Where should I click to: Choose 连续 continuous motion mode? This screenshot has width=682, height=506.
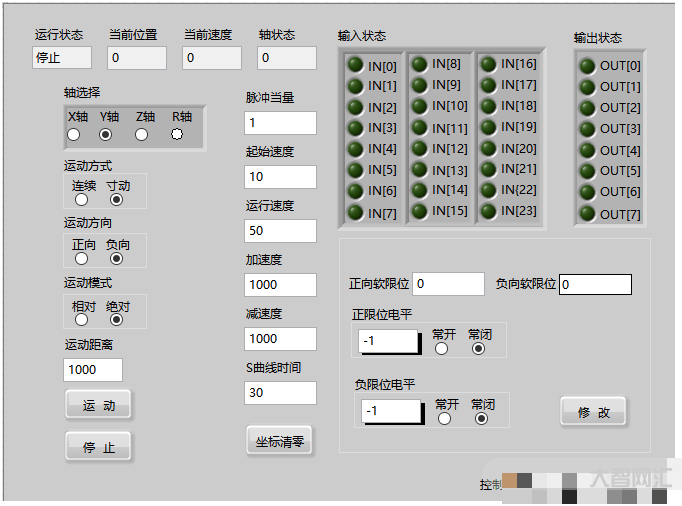[x=82, y=199]
